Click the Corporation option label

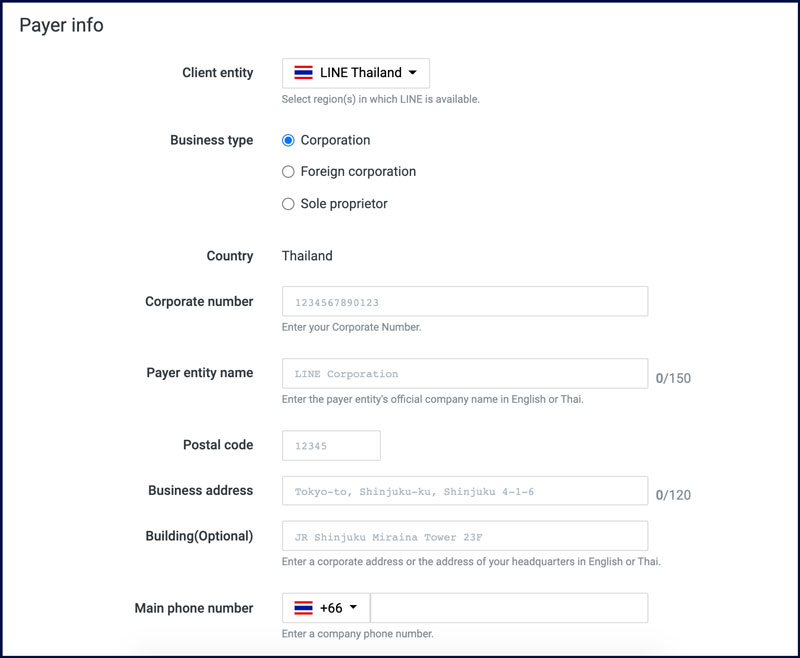pyautogui.click(x=335, y=140)
